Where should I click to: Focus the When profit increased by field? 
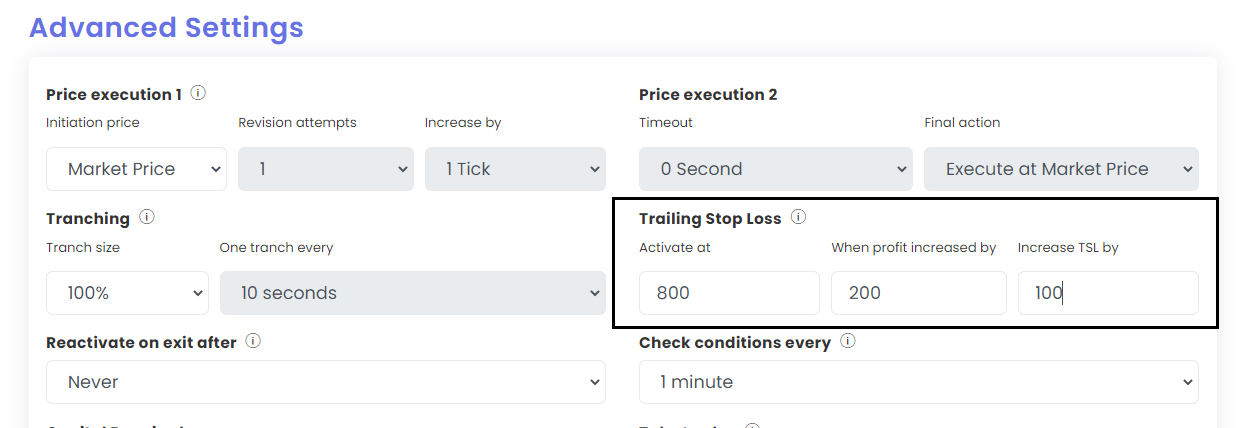point(918,293)
